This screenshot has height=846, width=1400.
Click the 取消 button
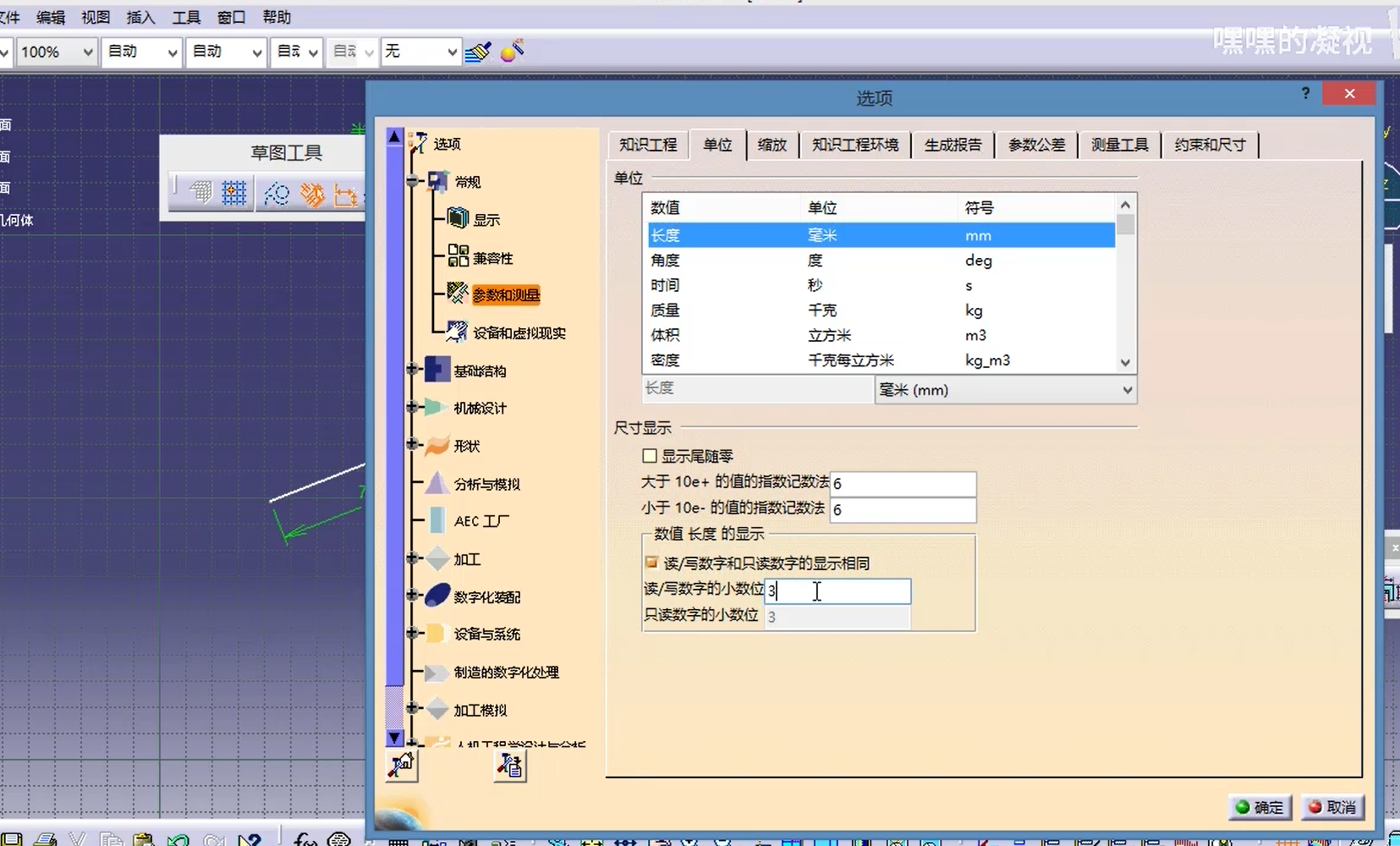[1332, 807]
